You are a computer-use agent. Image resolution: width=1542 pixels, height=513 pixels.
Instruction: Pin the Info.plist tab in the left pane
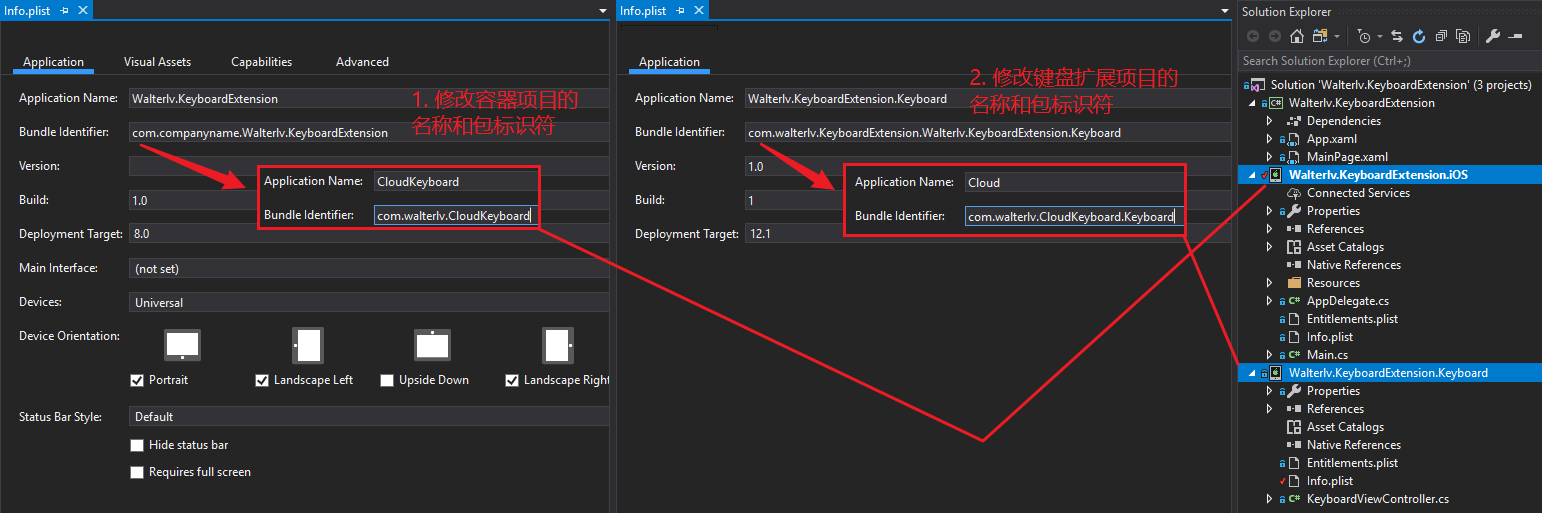coord(65,10)
